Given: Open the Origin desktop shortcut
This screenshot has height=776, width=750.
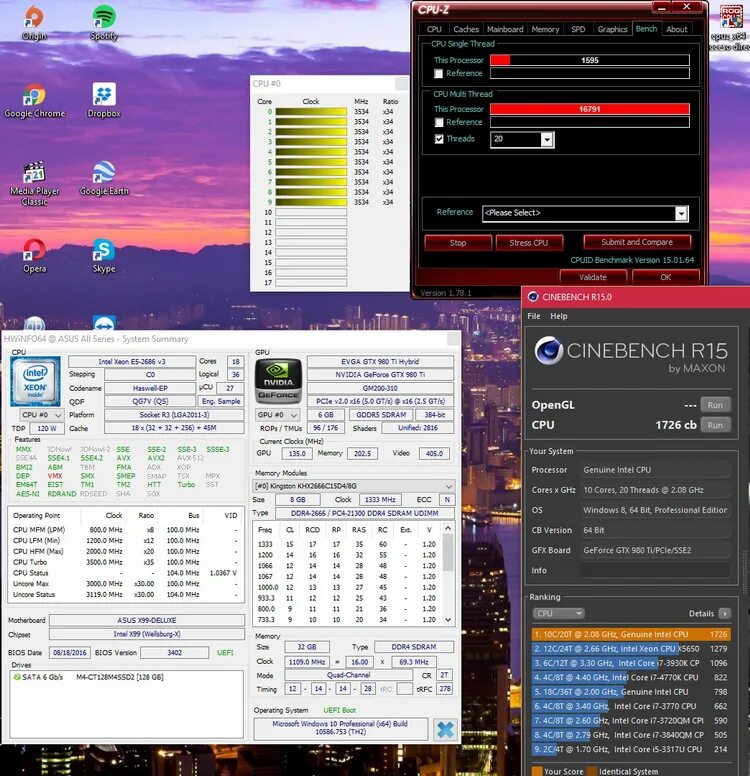Looking at the screenshot, I should point(34,23).
